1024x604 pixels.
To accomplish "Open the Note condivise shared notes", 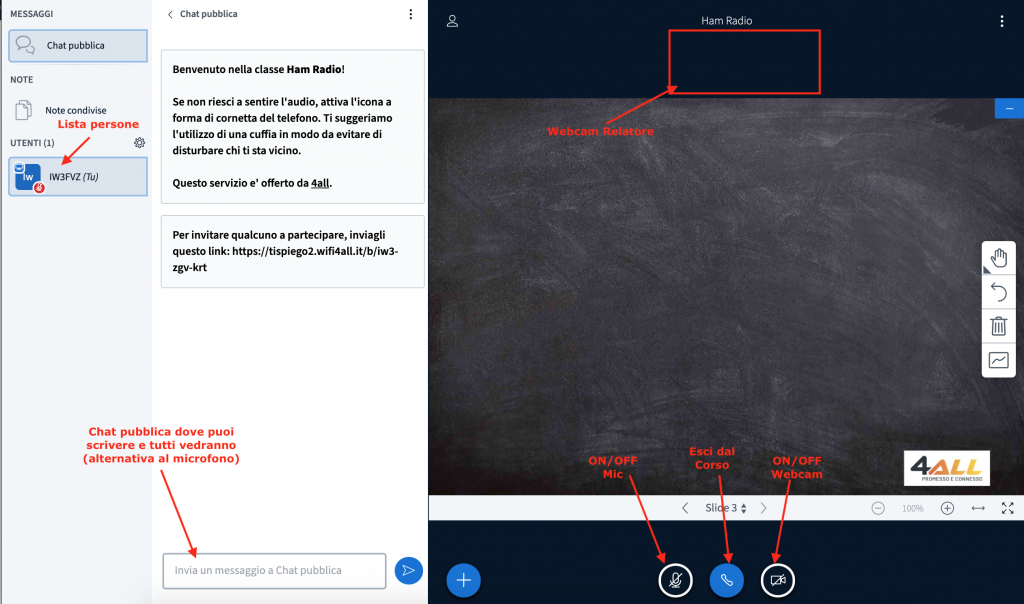I will click(x=78, y=110).
